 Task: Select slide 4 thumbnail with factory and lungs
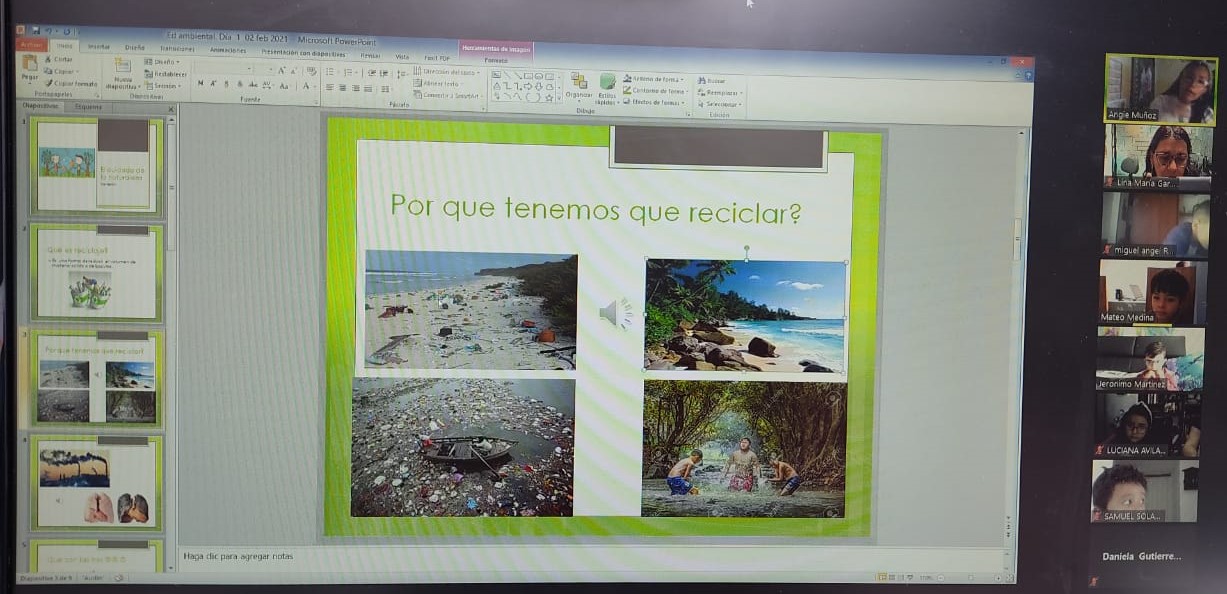(96, 482)
